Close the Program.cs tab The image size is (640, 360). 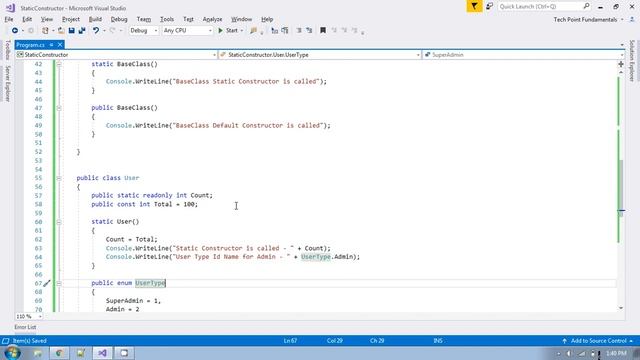60,45
